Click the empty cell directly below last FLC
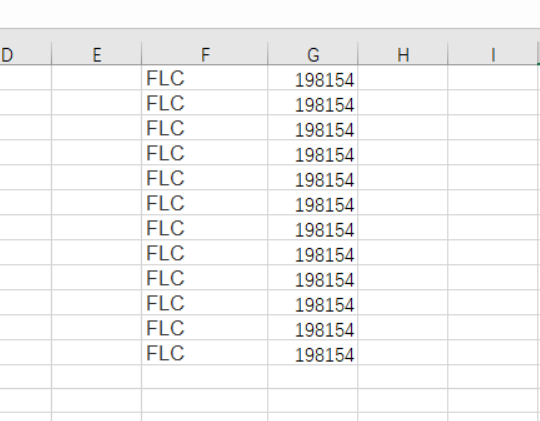Image resolution: width=540 pixels, height=421 pixels. point(205,377)
